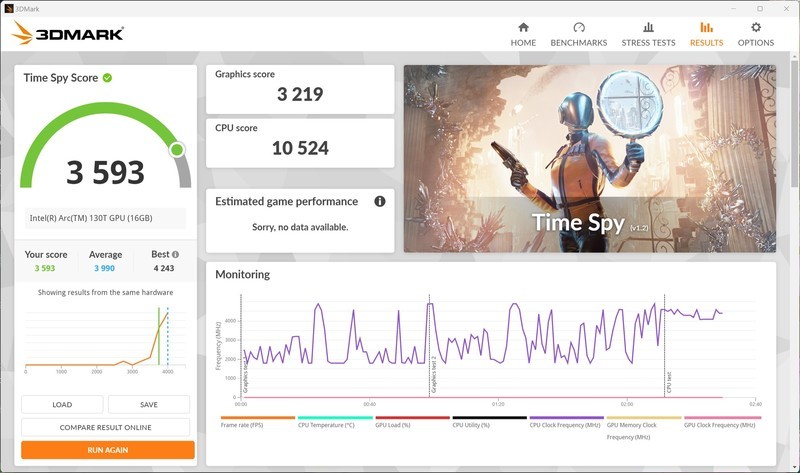
Task: Toggle GPU Clock Frequency legend swatch
Action: [722, 417]
